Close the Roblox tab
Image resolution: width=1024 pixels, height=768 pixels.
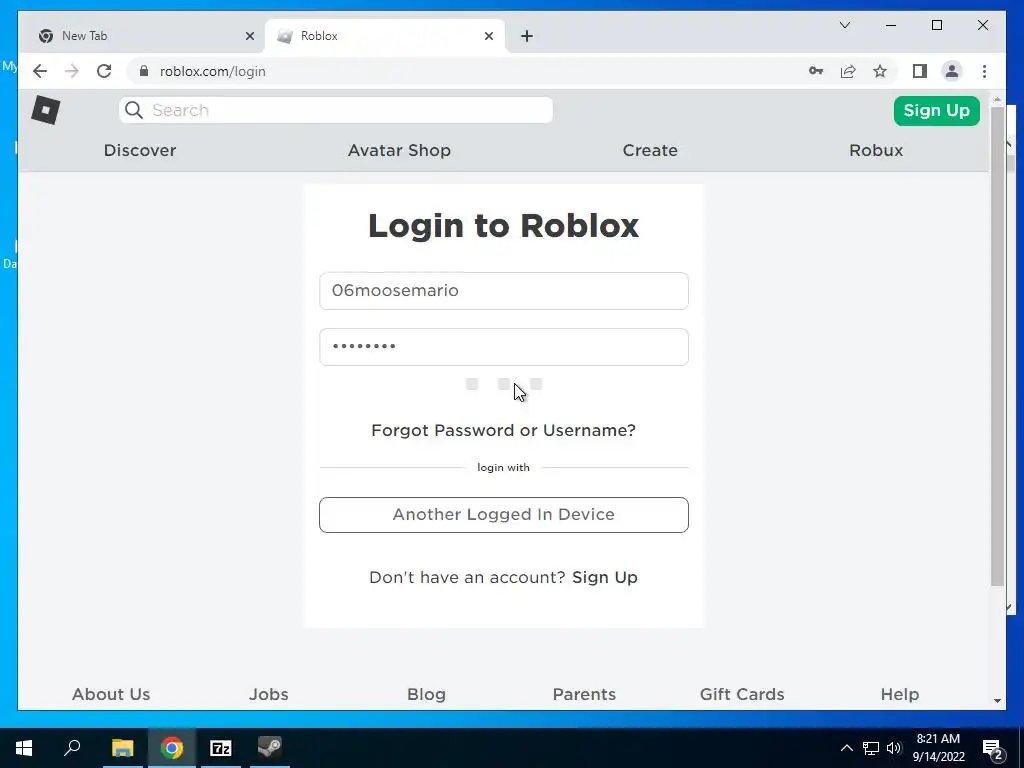(488, 36)
